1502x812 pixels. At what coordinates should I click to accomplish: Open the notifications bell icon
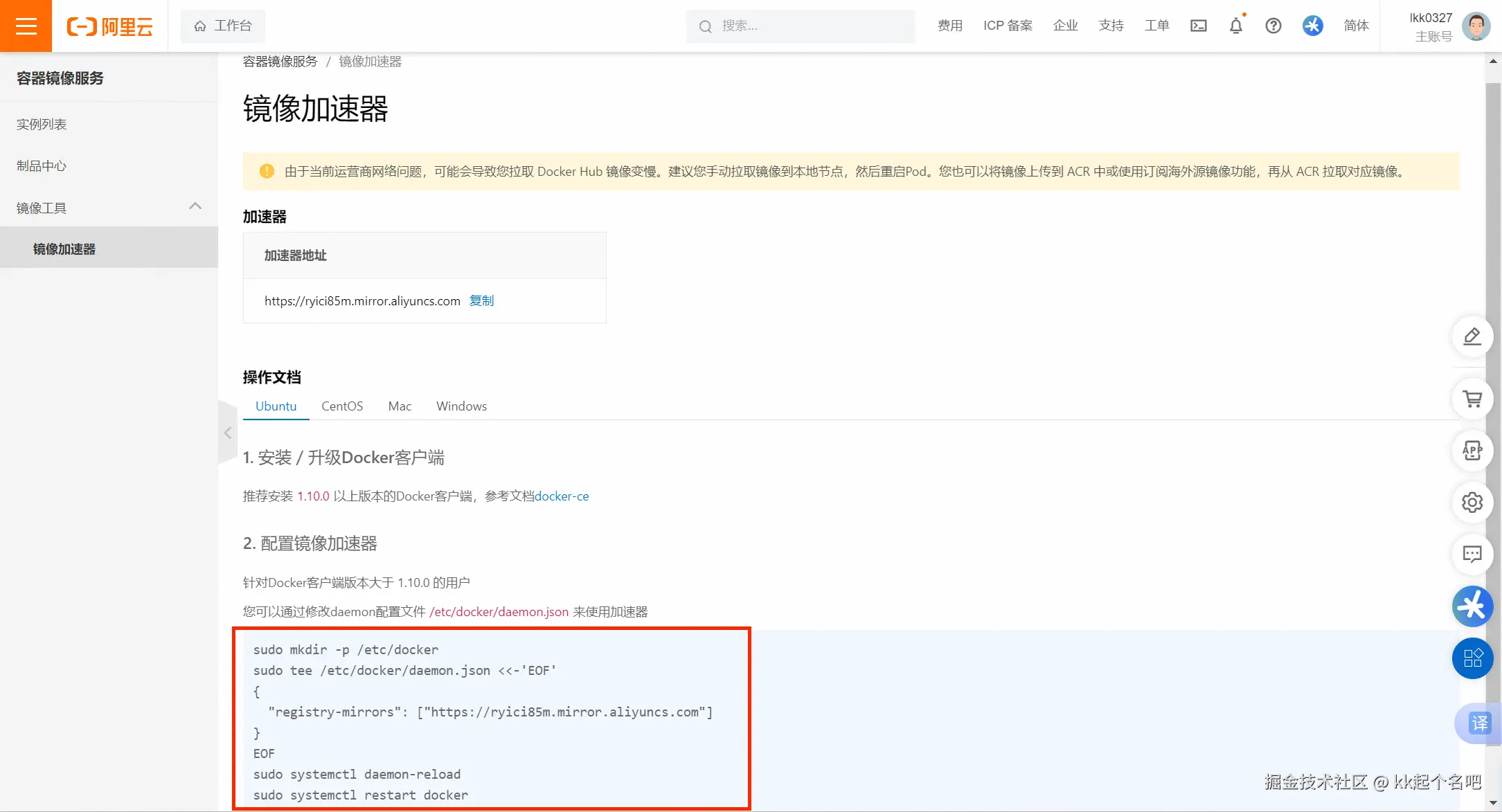click(1236, 26)
